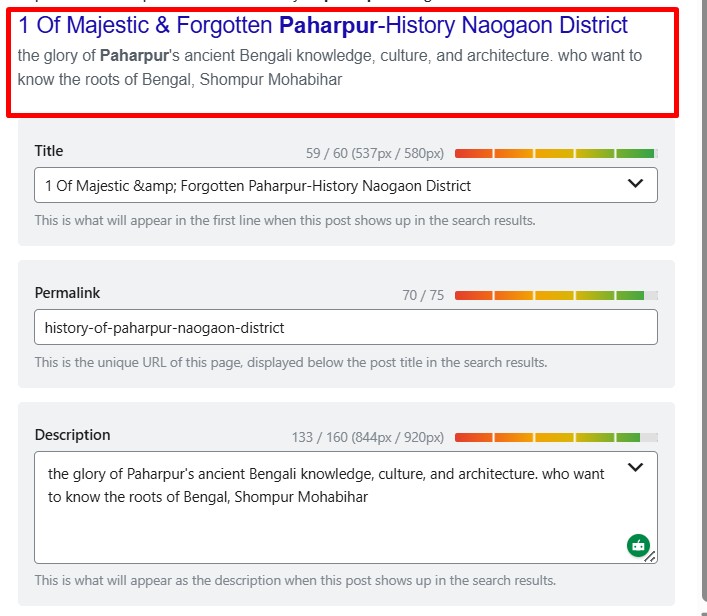Click the description textarea resize handle
The height and width of the screenshot is (616, 707).
coord(650,557)
